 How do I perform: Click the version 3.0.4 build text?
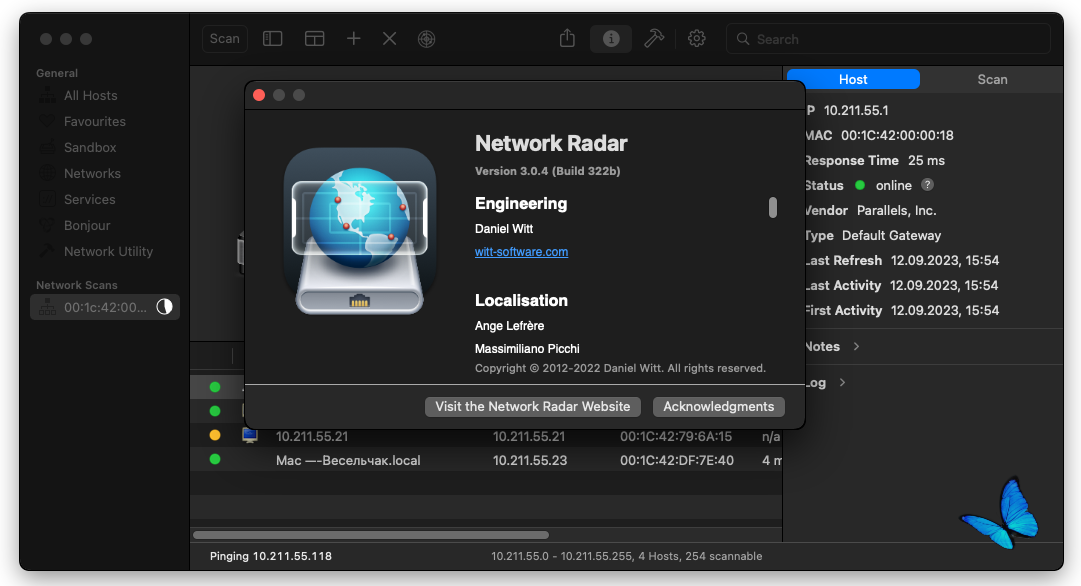(547, 171)
